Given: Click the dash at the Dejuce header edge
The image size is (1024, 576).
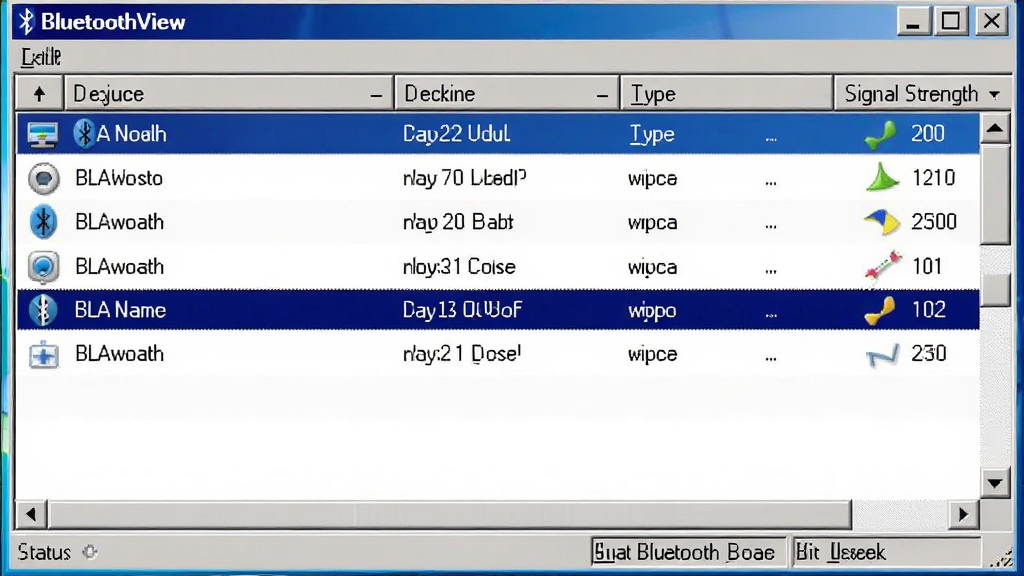Looking at the screenshot, I should pos(376,96).
